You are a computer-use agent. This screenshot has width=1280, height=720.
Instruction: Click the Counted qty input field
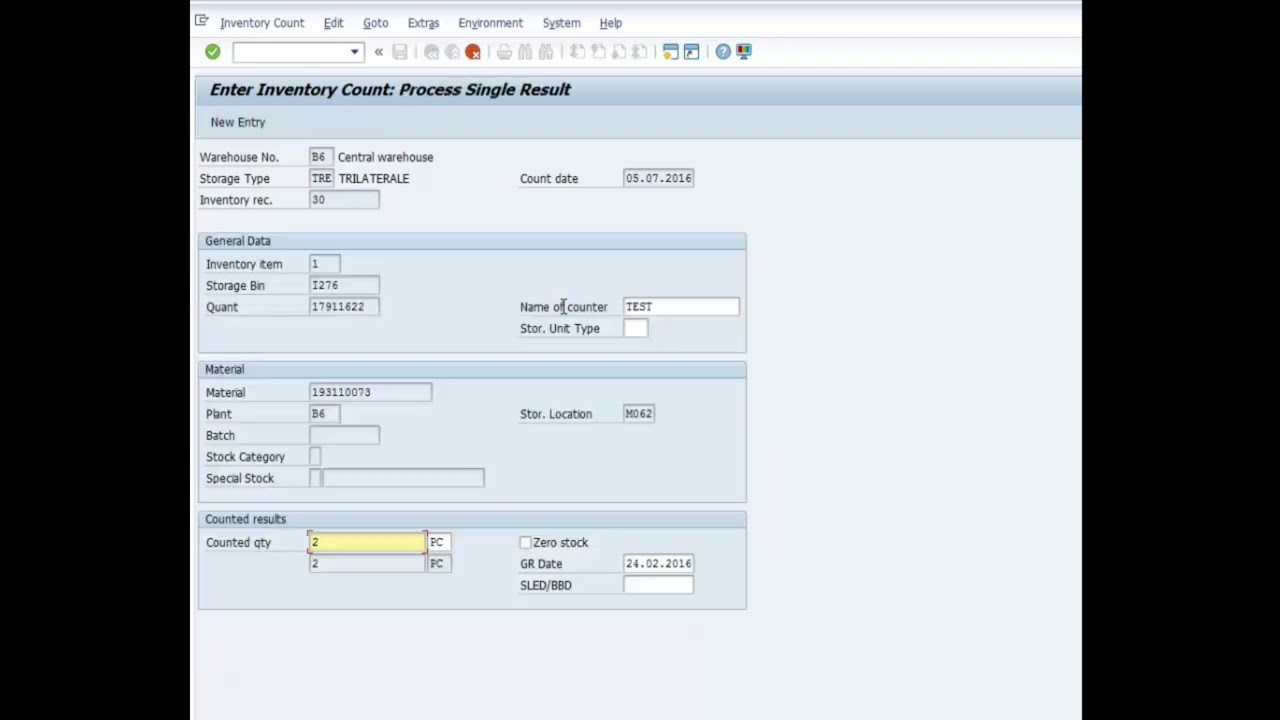pos(367,542)
